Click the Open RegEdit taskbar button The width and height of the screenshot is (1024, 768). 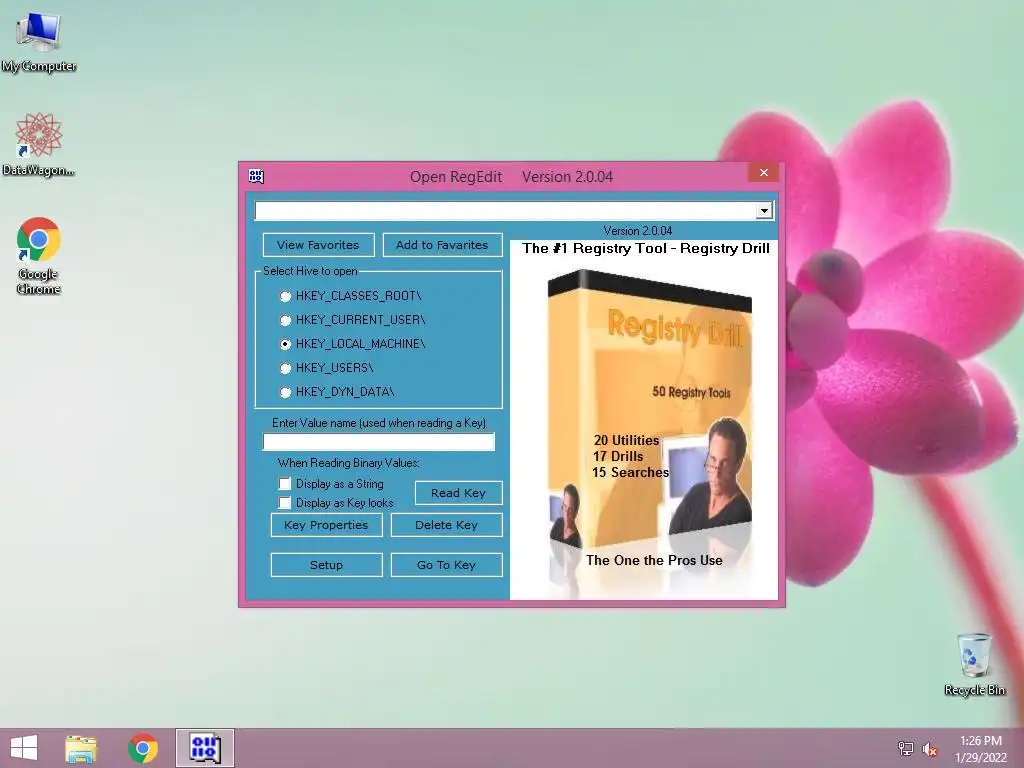204,748
